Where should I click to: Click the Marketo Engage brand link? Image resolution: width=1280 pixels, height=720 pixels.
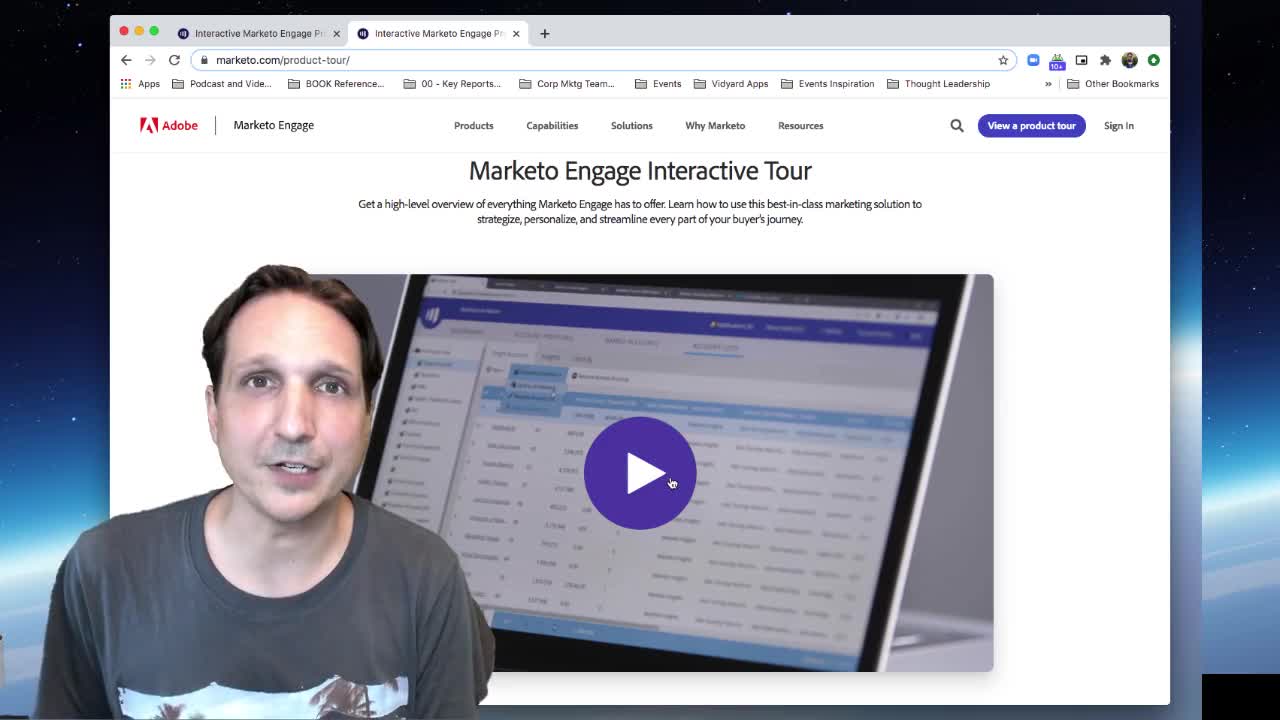point(273,125)
